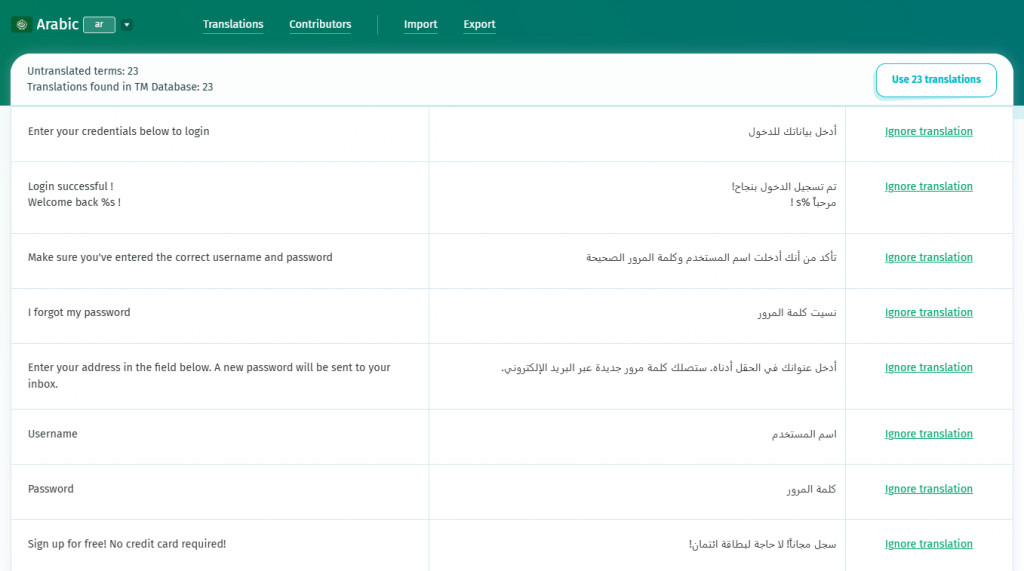Click the Arabic translation text for Password
Image resolution: width=1024 pixels, height=571 pixels.
point(811,489)
